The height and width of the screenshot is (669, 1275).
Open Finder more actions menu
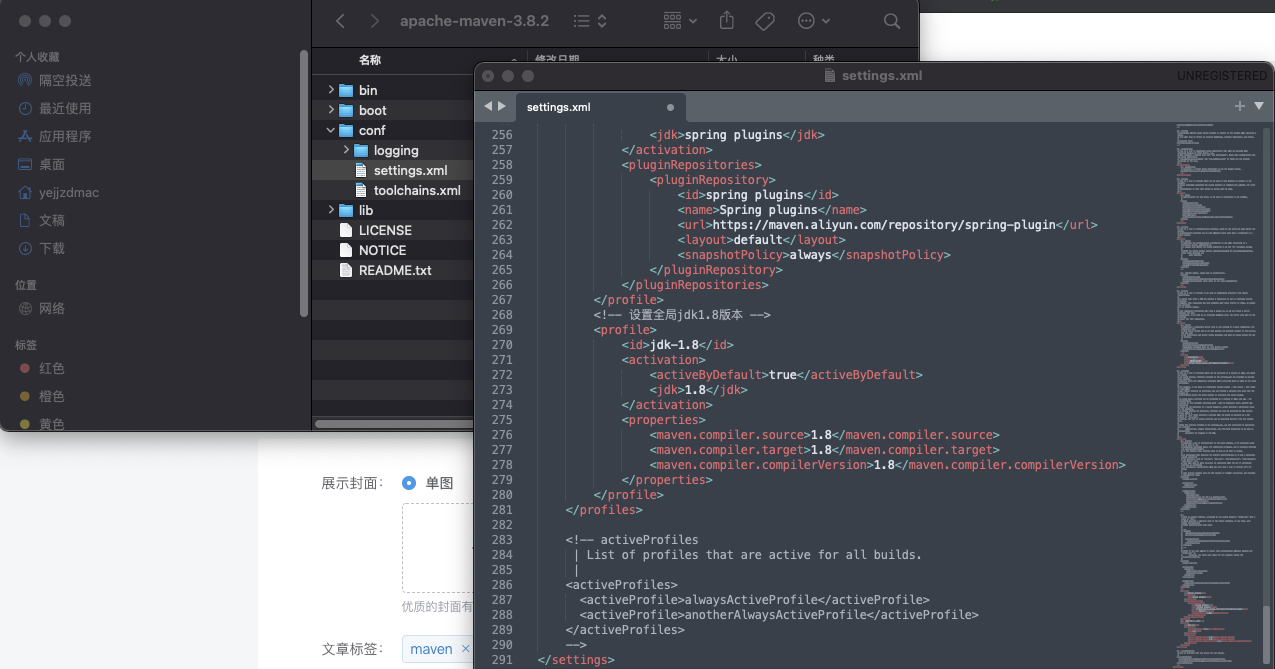click(814, 21)
